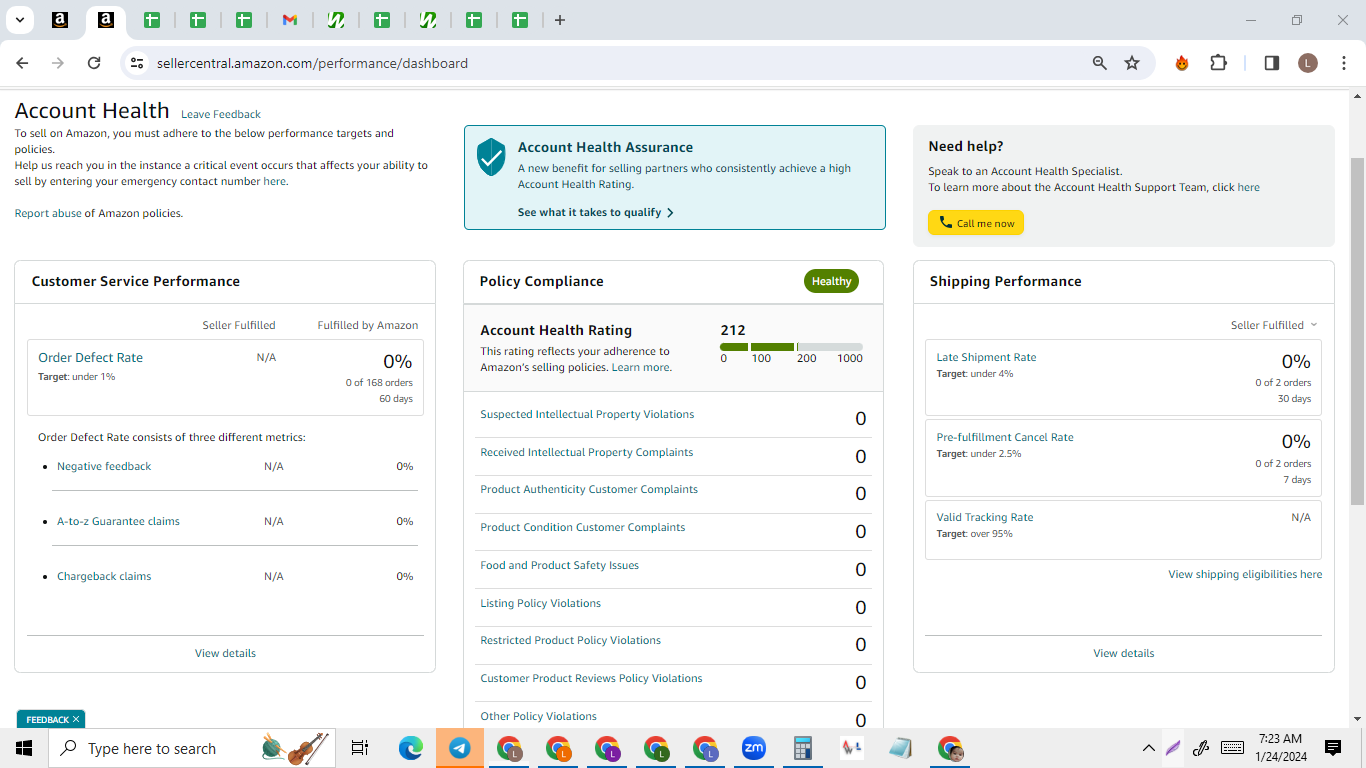This screenshot has width=1366, height=768.
Task: Click the zoom magnifier icon in address bar
Action: point(1100,63)
